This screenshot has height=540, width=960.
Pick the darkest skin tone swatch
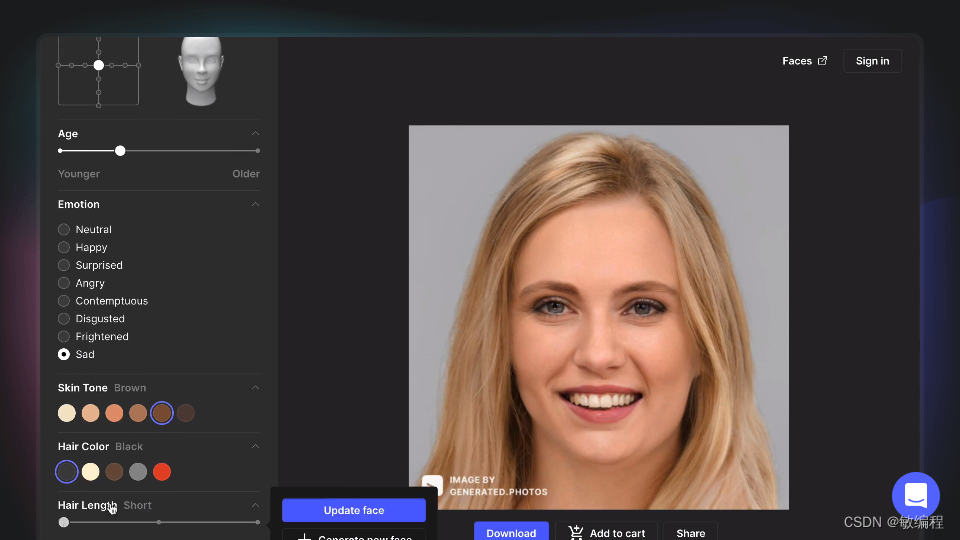(186, 413)
